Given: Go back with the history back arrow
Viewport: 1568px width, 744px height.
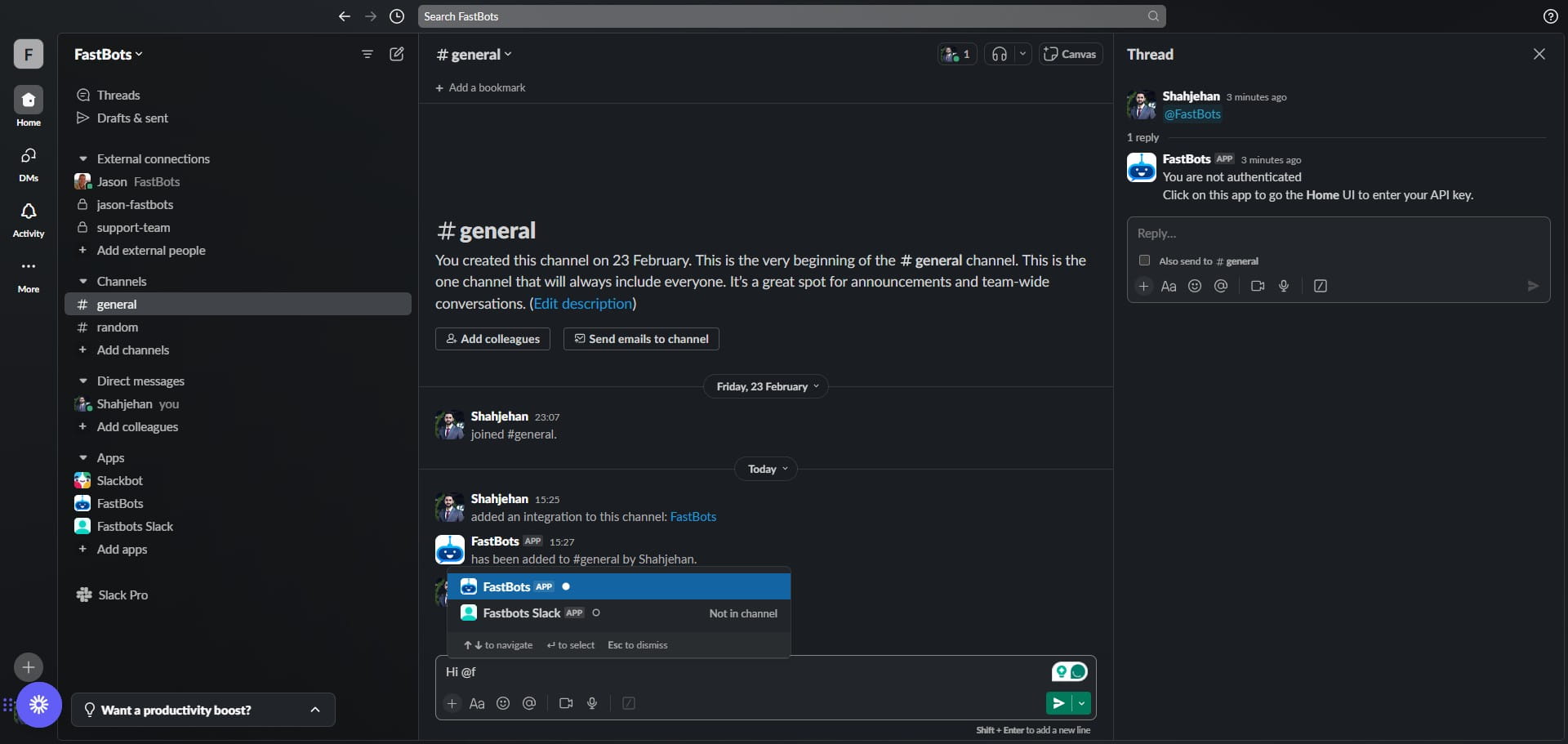Looking at the screenshot, I should (x=344, y=16).
